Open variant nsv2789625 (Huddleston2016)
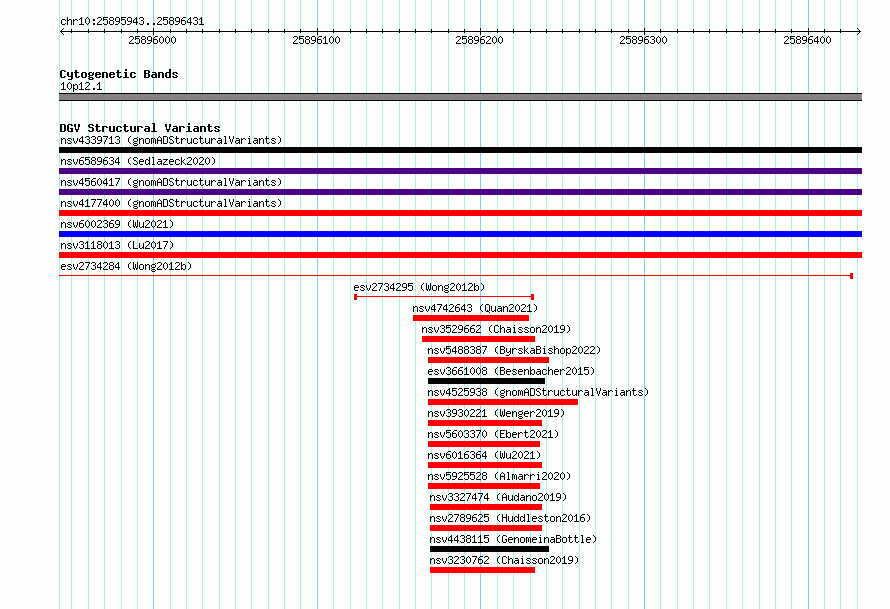This screenshot has height=609, width=890. pos(510,518)
